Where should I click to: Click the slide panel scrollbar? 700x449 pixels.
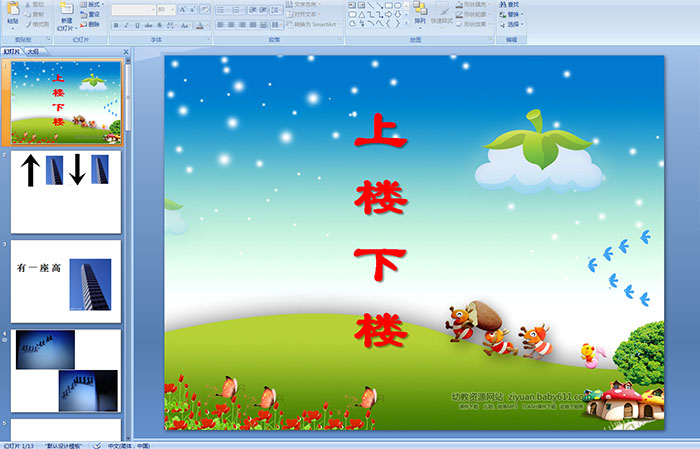[x=128, y=98]
